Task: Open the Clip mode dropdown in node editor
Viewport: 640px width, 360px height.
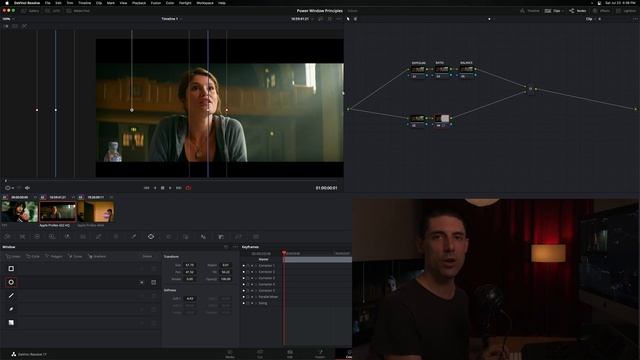Action: coord(591,19)
